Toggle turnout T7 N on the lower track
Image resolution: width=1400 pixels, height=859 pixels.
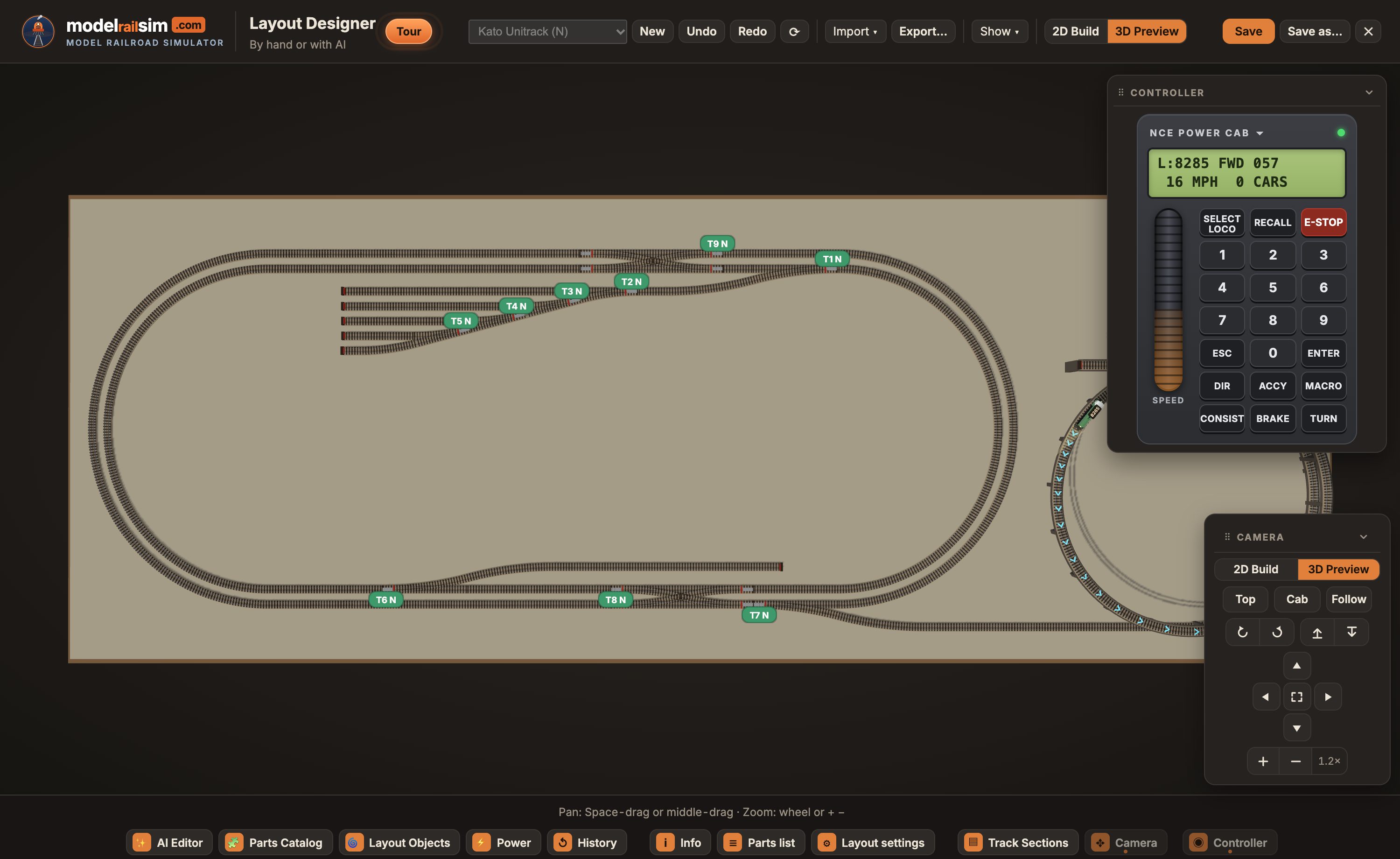tap(758, 614)
